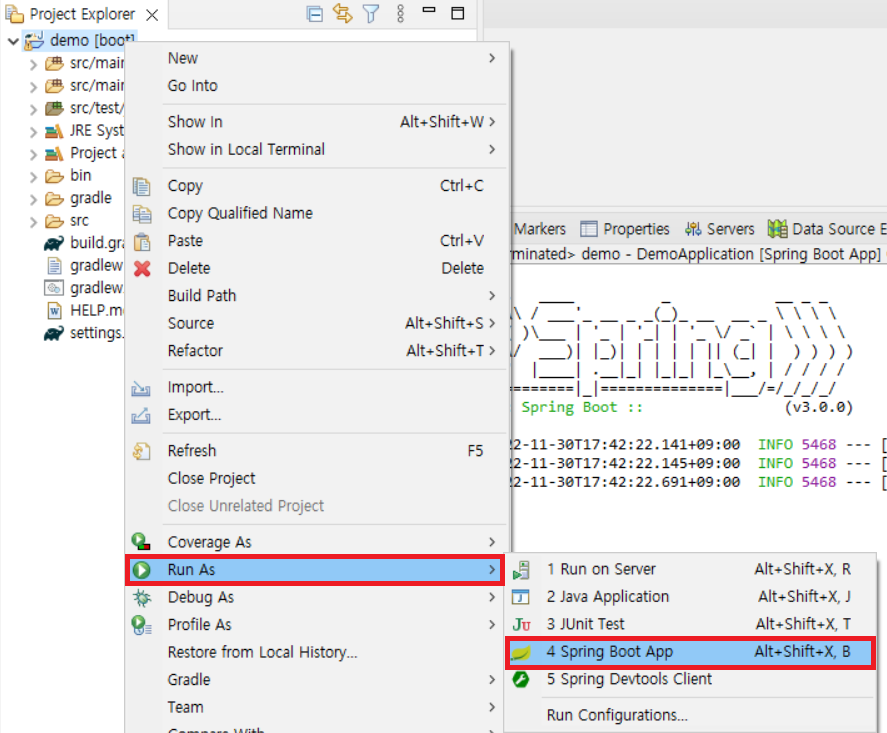Click the Debug As bug icon
This screenshot has height=733, width=887.
(141, 597)
